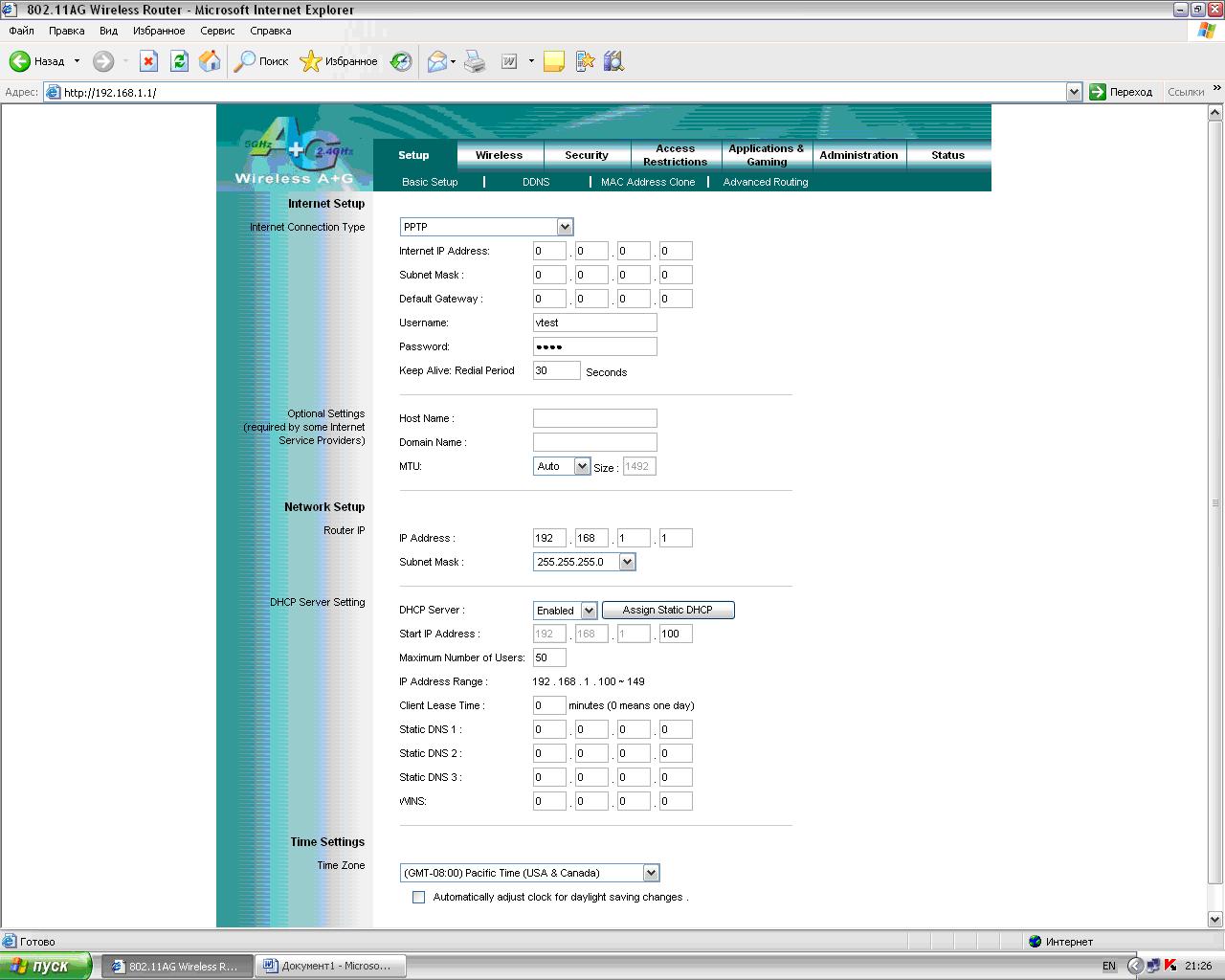Open the History clock icon

(x=402, y=61)
